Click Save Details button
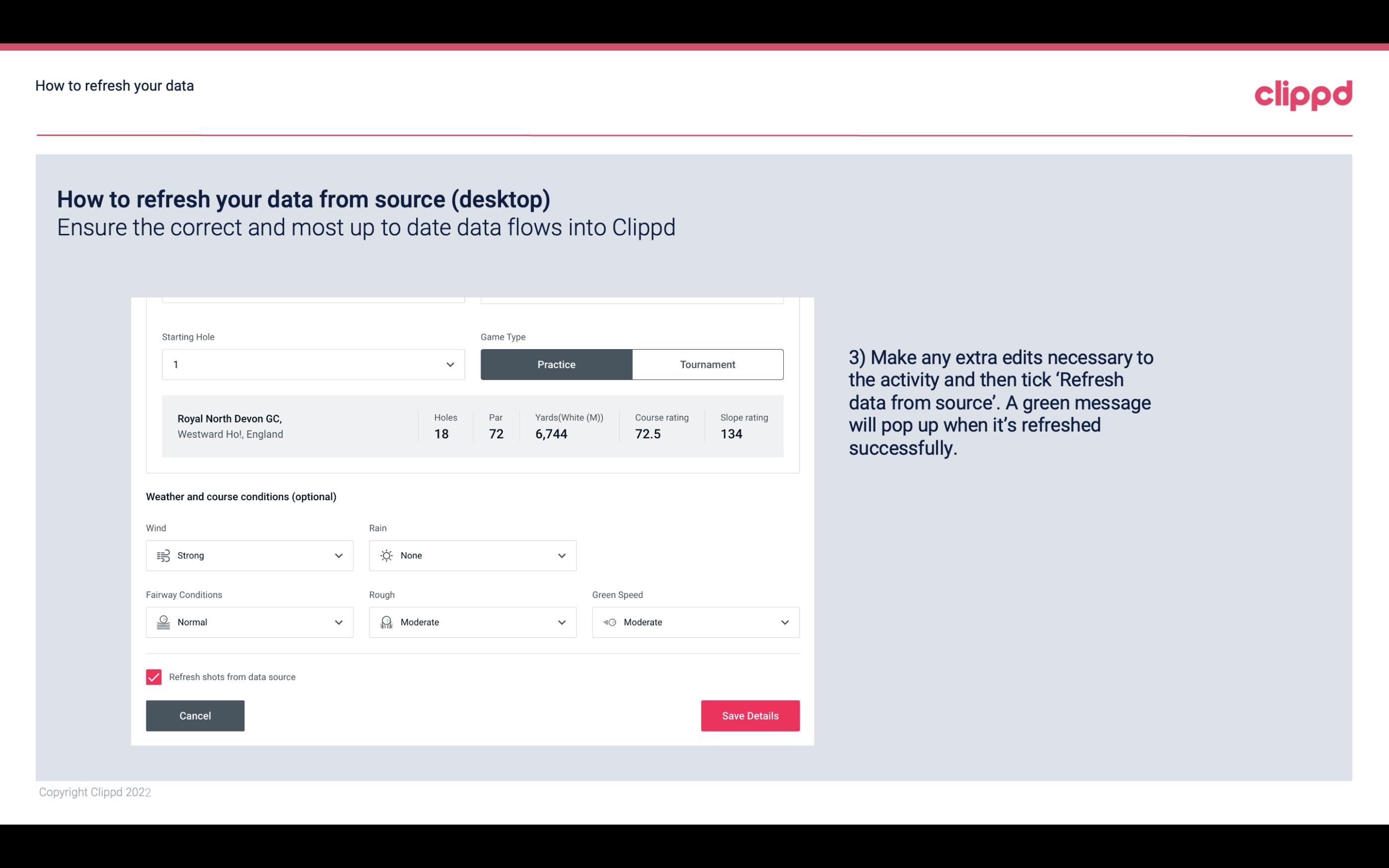This screenshot has width=1389, height=868. (x=750, y=715)
